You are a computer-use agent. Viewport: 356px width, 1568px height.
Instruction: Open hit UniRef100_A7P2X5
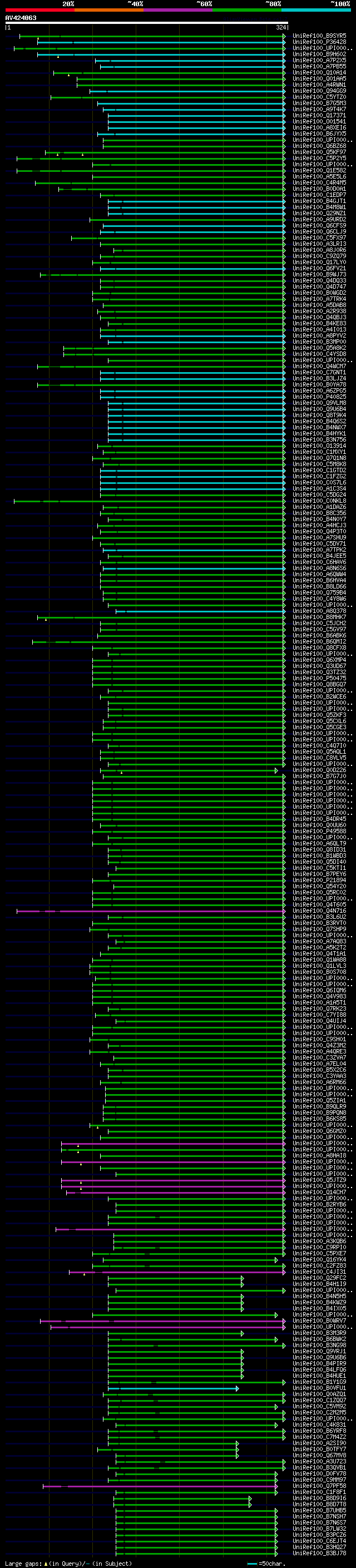coord(319,60)
